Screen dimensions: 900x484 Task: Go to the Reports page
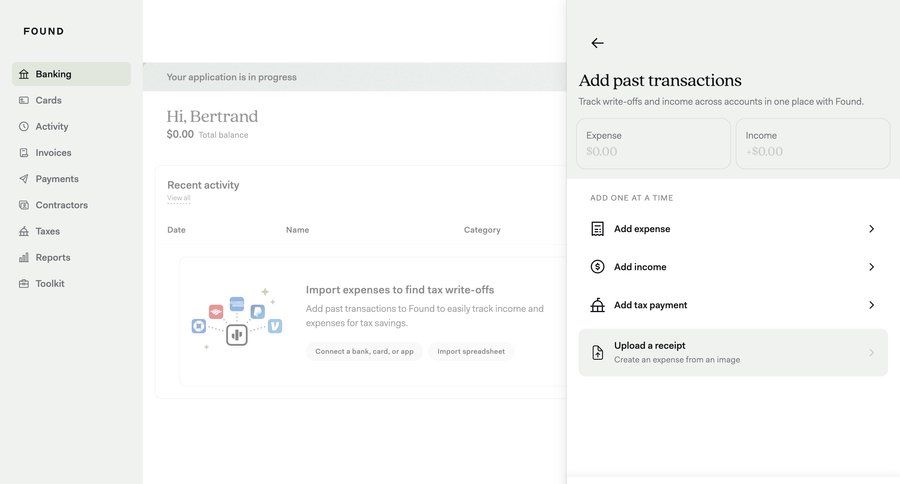tap(71, 257)
